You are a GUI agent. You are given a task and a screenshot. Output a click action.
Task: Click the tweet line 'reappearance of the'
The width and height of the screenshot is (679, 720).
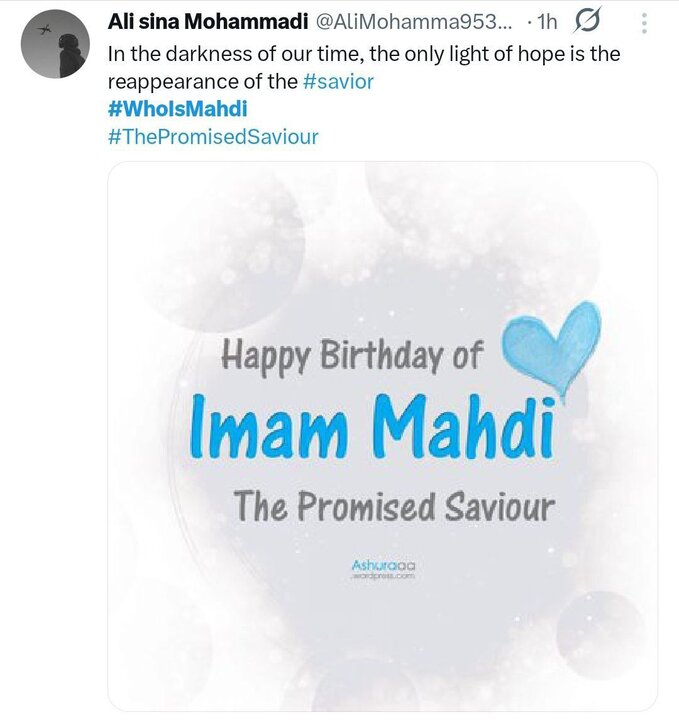coord(202,82)
